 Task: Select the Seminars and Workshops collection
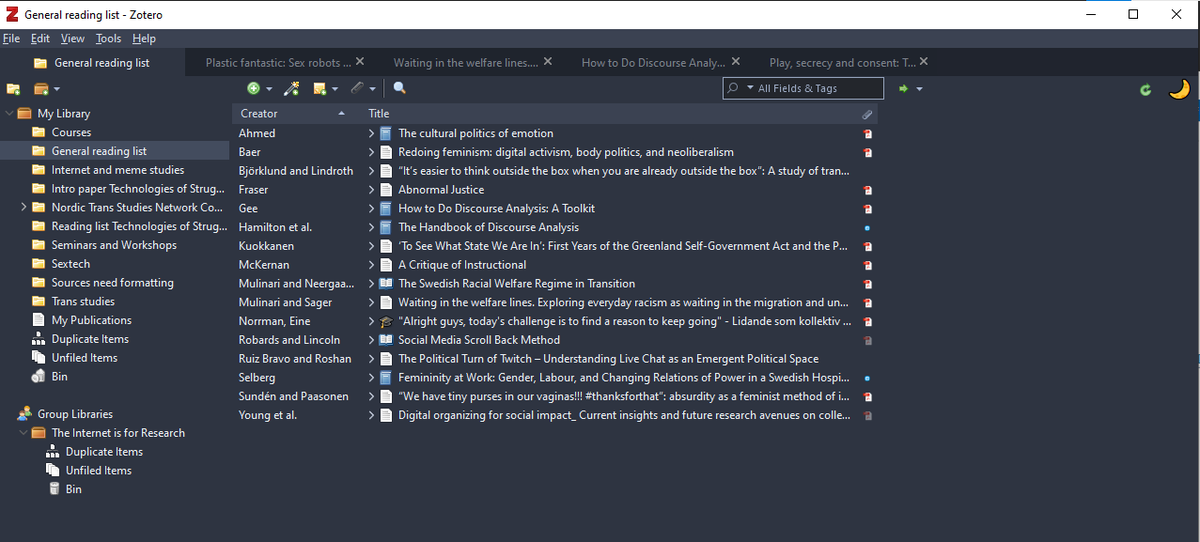[114, 245]
